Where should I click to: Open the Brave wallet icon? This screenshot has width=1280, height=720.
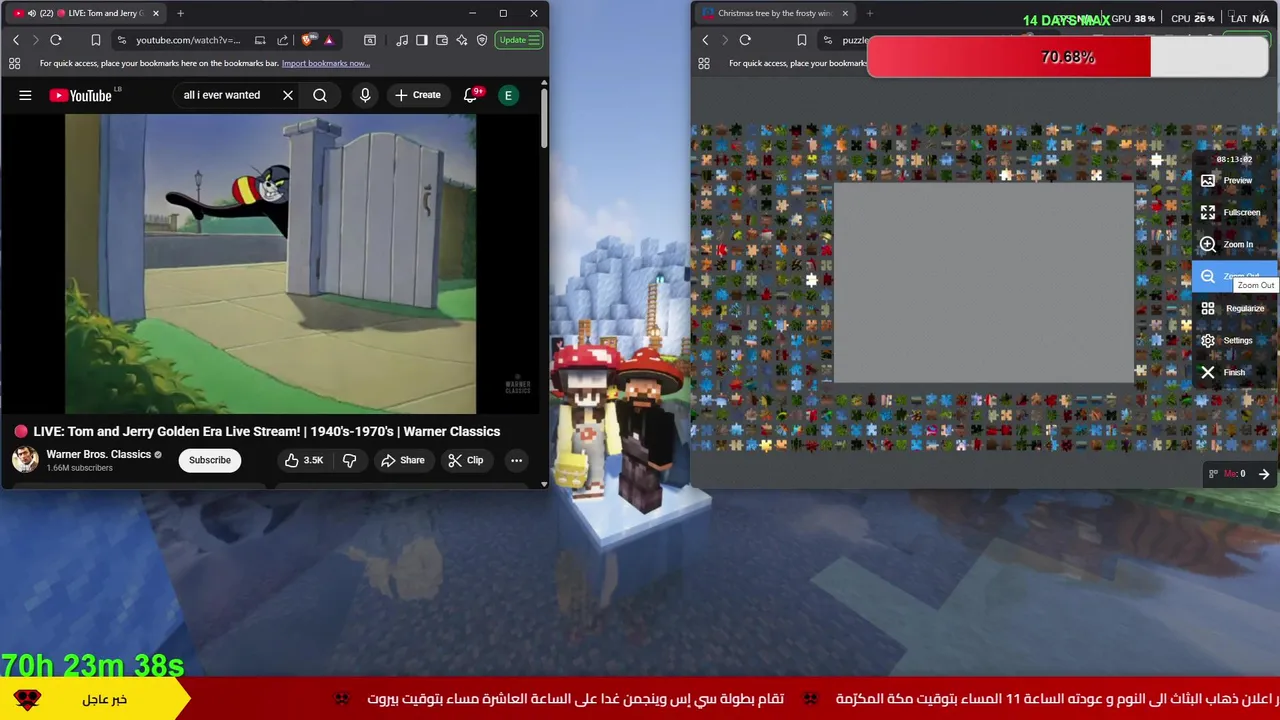(442, 40)
